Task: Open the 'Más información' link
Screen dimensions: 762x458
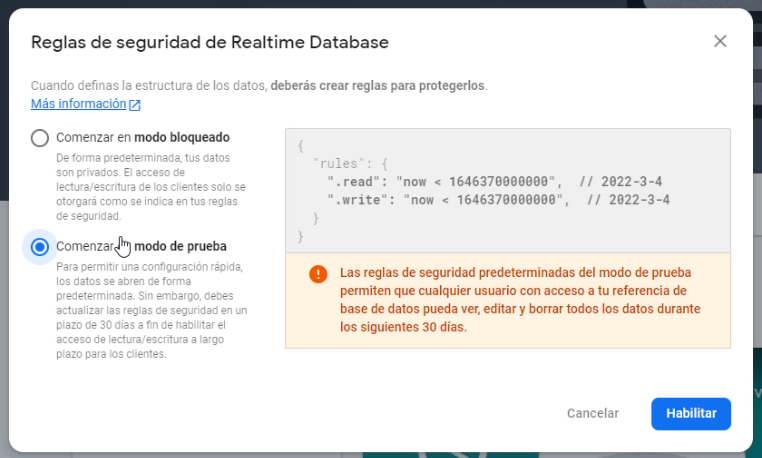Action: [x=78, y=104]
